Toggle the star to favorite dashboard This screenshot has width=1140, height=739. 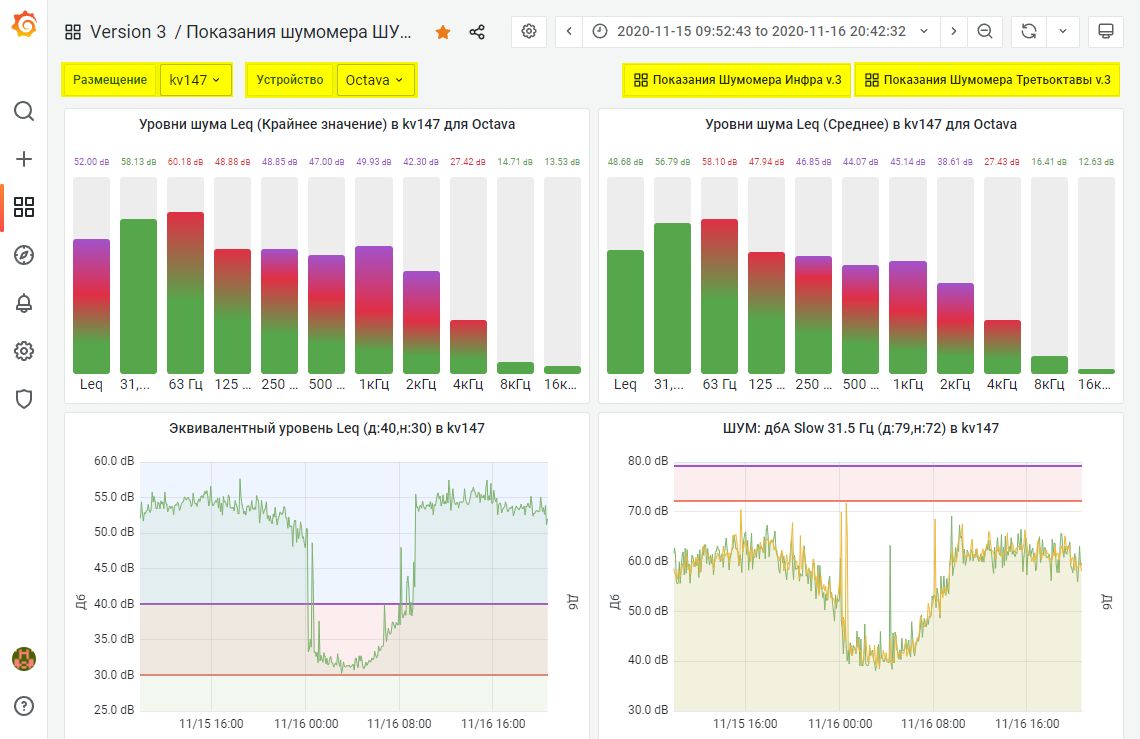pos(443,32)
